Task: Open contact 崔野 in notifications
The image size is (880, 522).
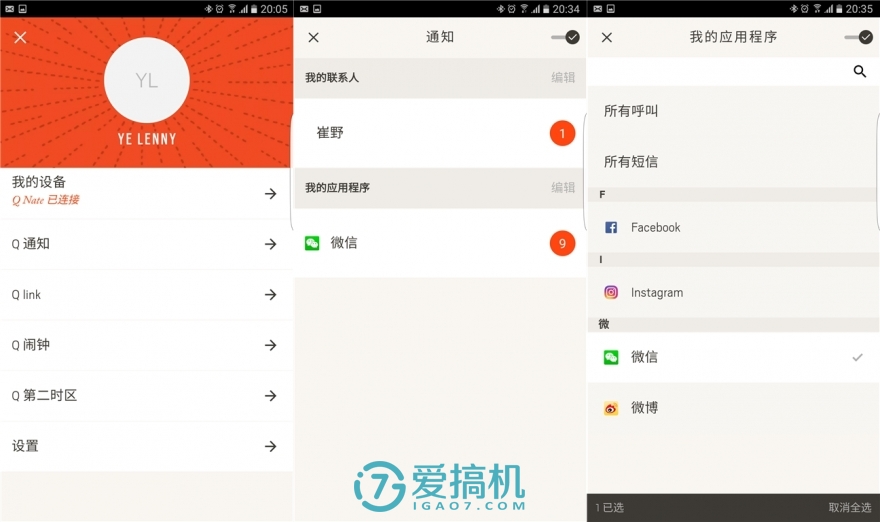Action: (x=440, y=133)
